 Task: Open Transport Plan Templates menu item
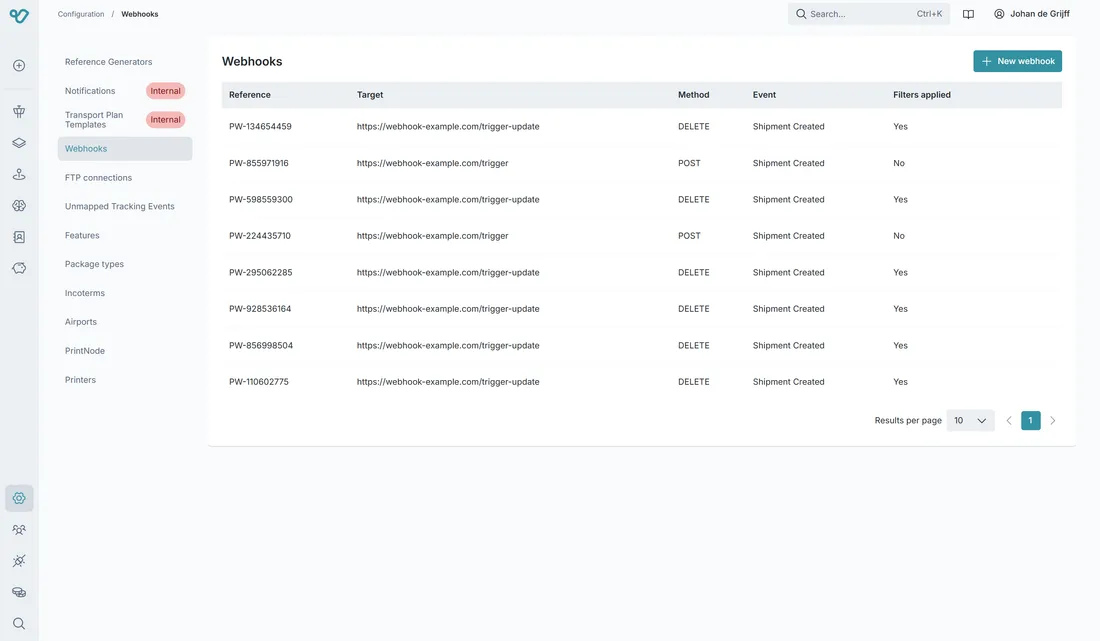(125, 120)
